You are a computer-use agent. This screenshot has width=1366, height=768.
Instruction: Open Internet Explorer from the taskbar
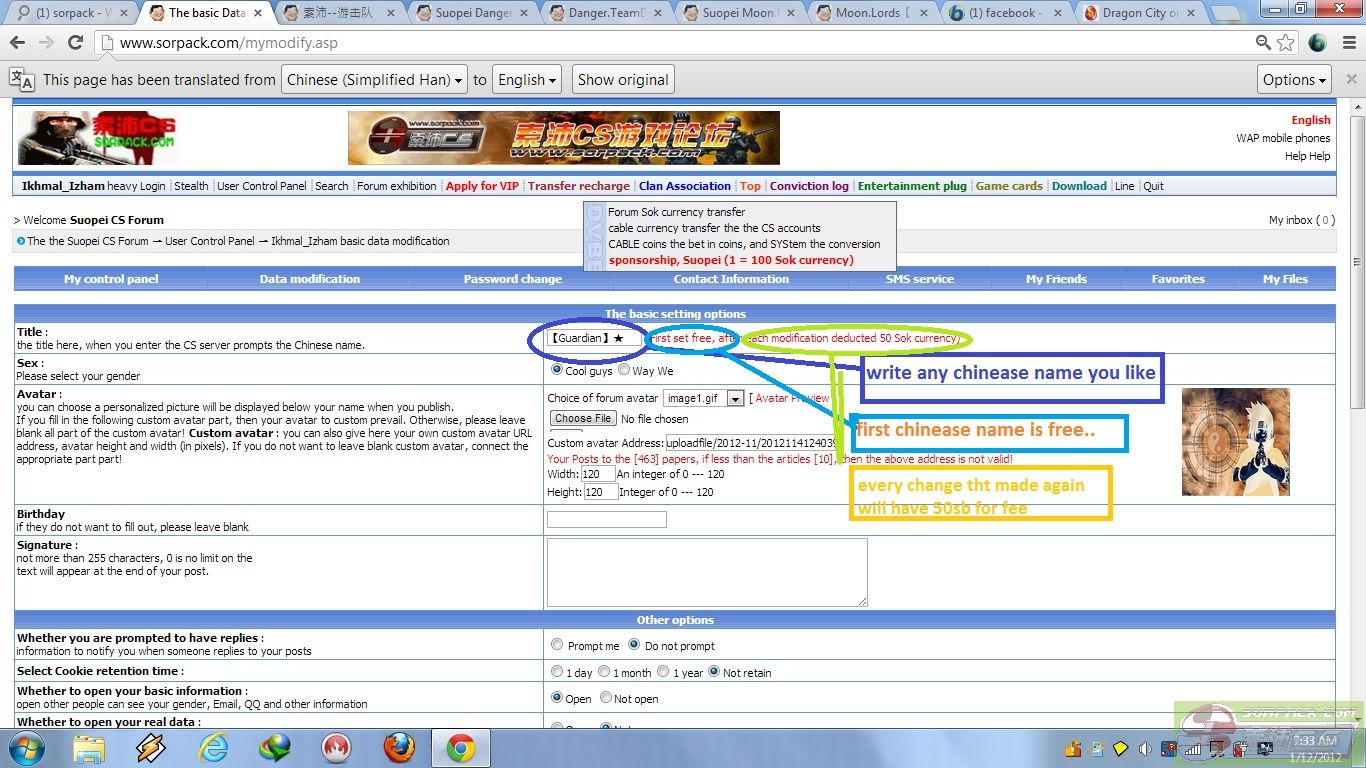[213, 747]
